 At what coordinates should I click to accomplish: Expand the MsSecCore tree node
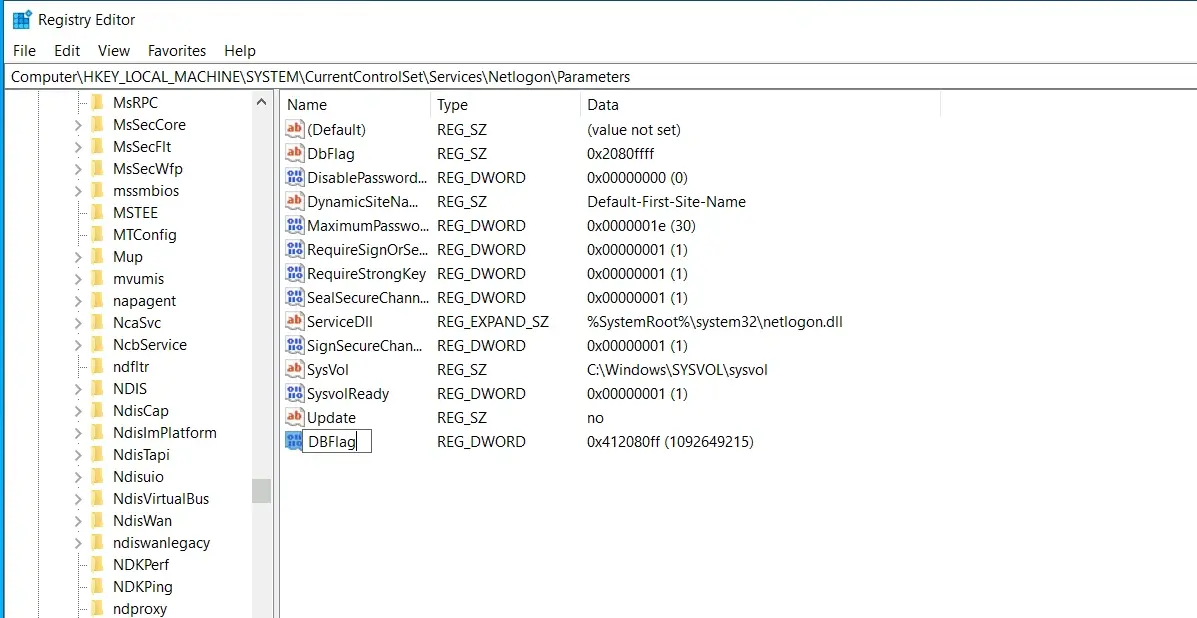coord(78,125)
